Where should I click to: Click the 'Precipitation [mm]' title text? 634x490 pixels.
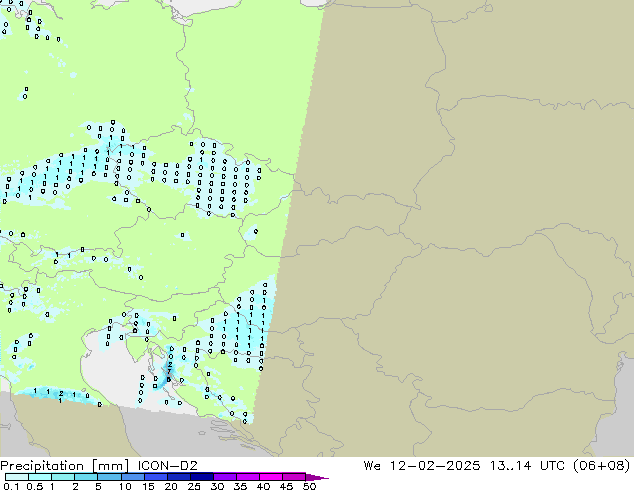click(x=65, y=466)
